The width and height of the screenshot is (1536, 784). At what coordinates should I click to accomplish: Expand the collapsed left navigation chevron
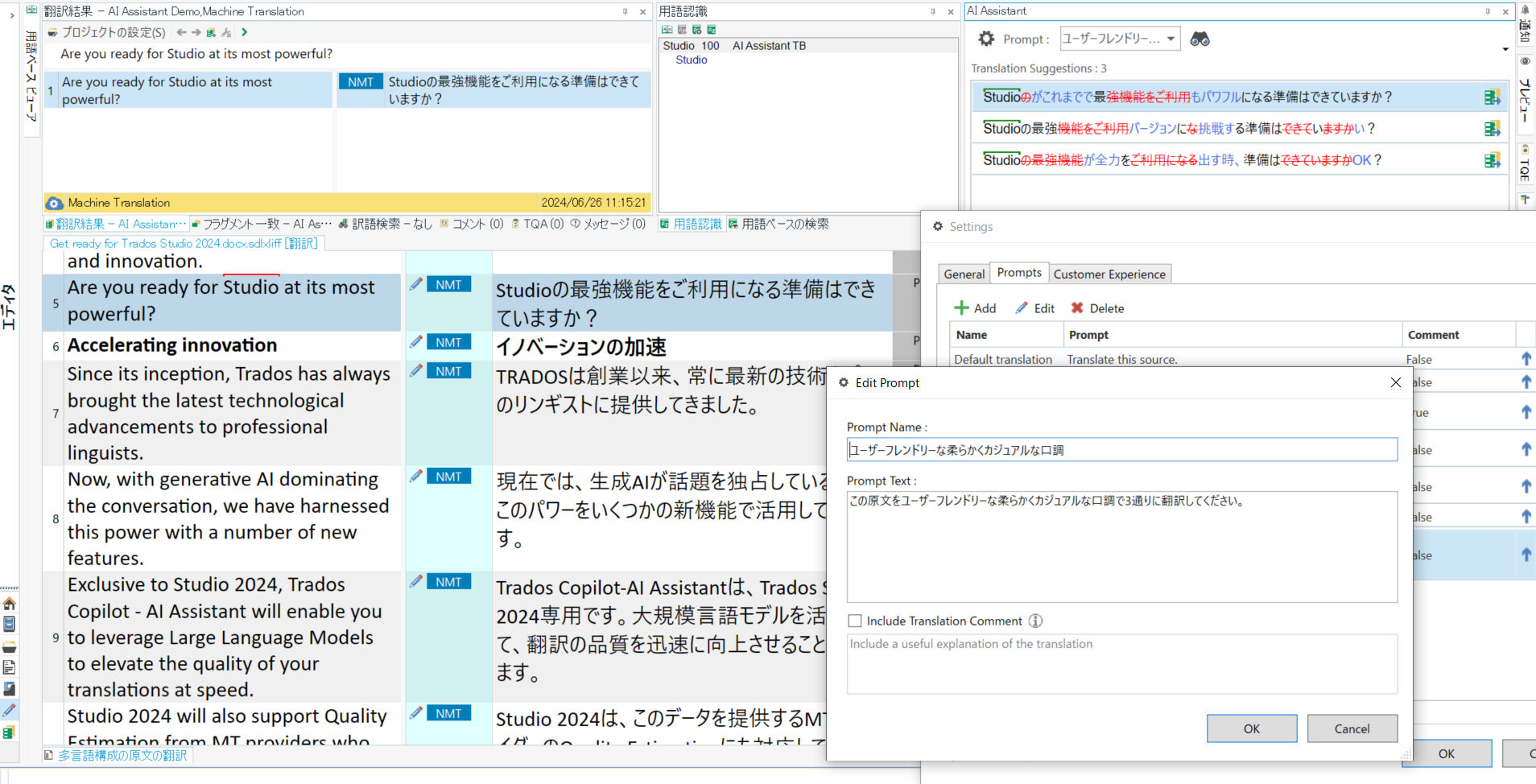coord(11,15)
